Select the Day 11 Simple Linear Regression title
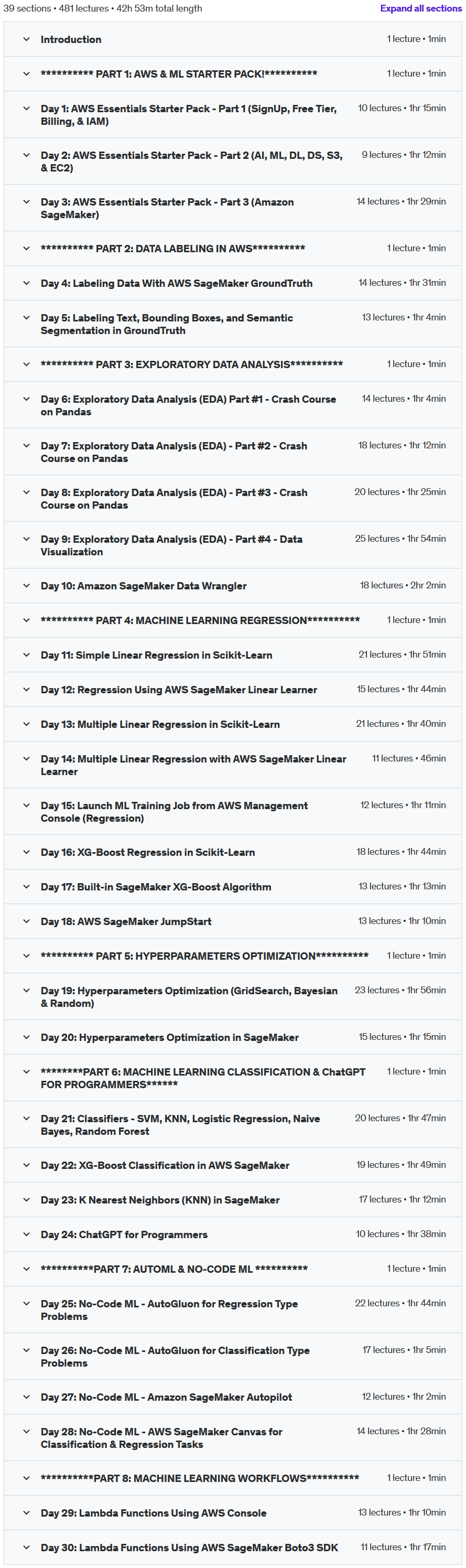The height and width of the screenshot is (1568, 466). tap(156, 655)
